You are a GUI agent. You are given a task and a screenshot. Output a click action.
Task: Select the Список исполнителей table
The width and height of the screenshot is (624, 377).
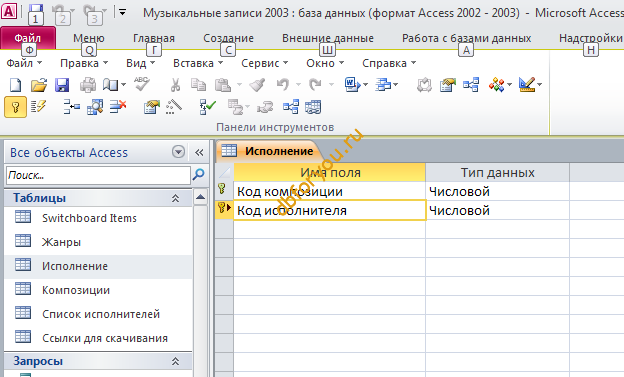[x=98, y=314]
